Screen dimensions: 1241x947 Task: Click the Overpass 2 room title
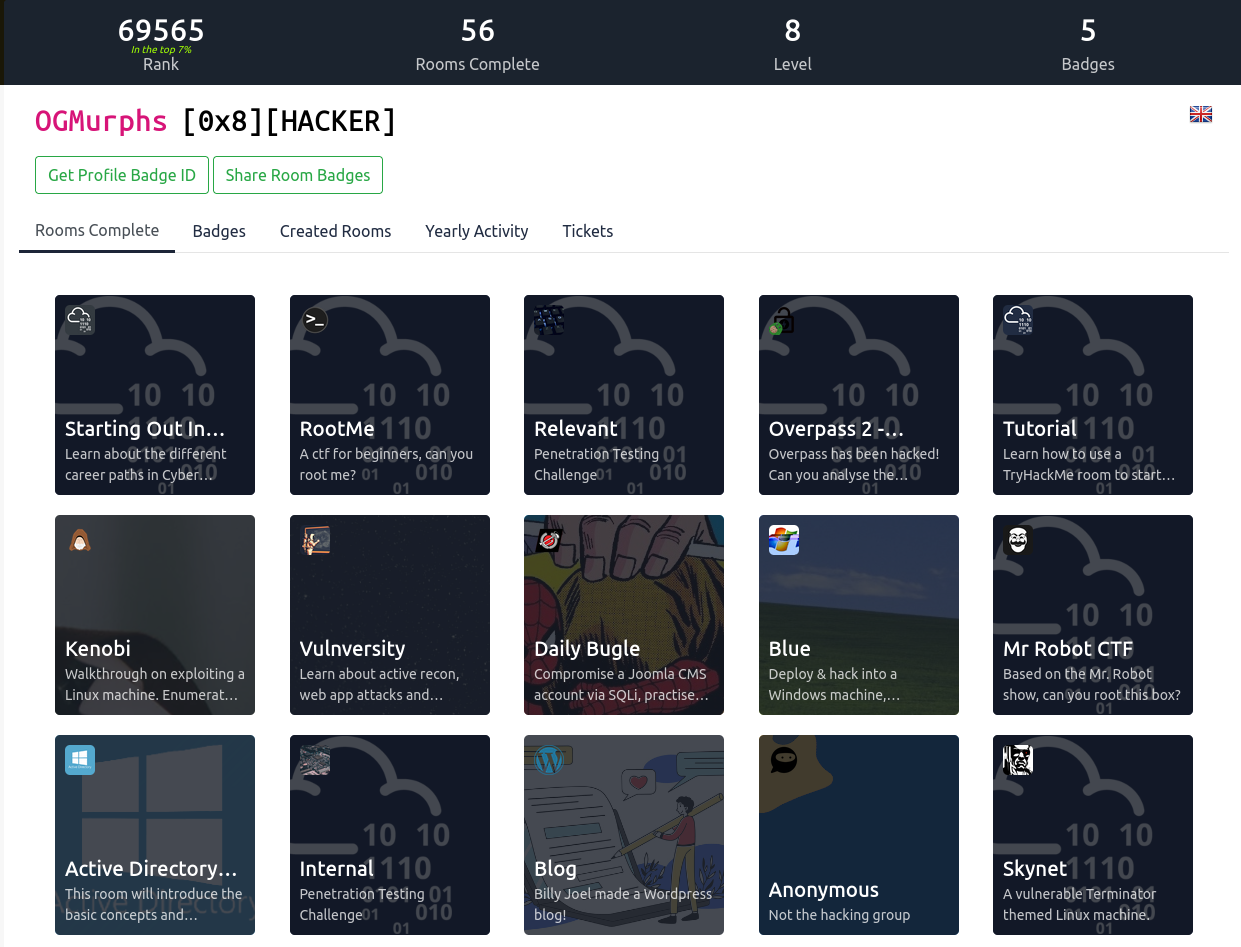(x=836, y=429)
